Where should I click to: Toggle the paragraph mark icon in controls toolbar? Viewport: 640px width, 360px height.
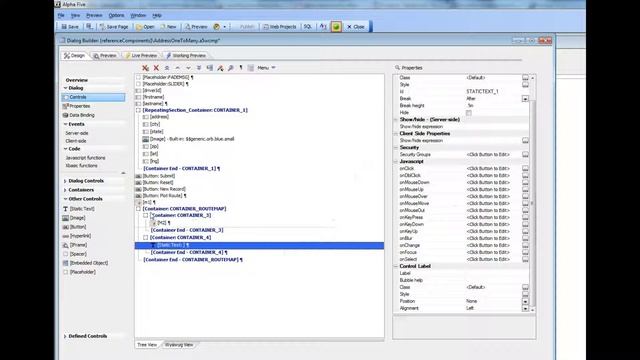(241, 68)
